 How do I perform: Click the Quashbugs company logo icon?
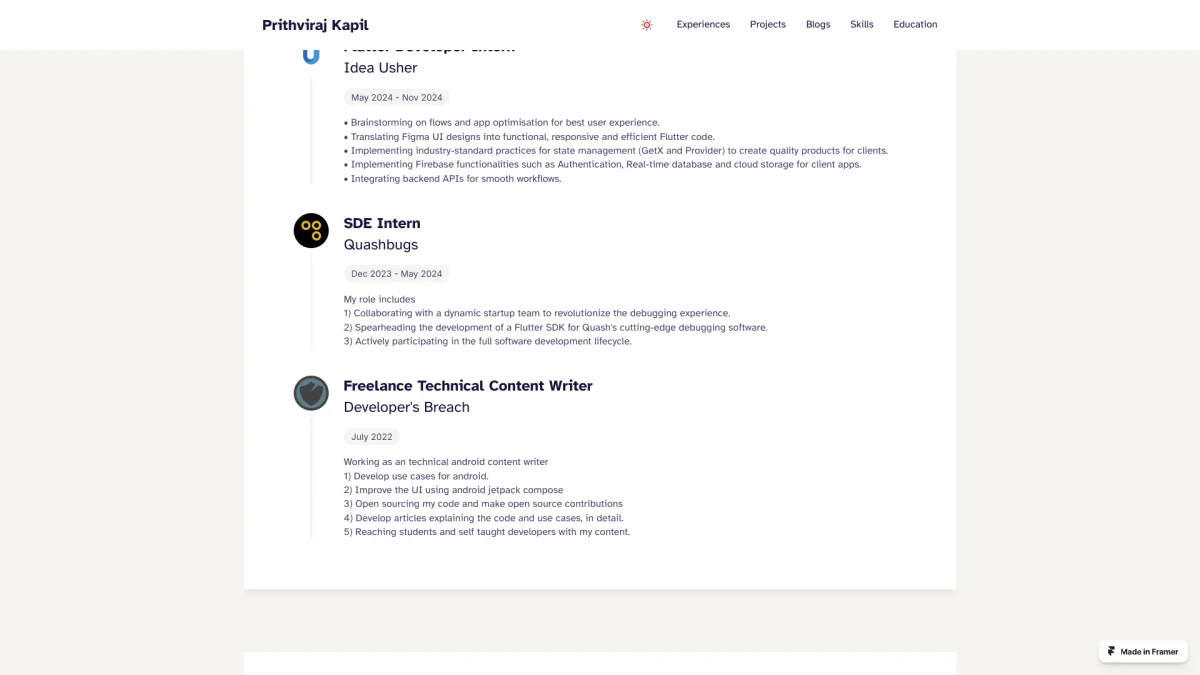[x=311, y=230]
